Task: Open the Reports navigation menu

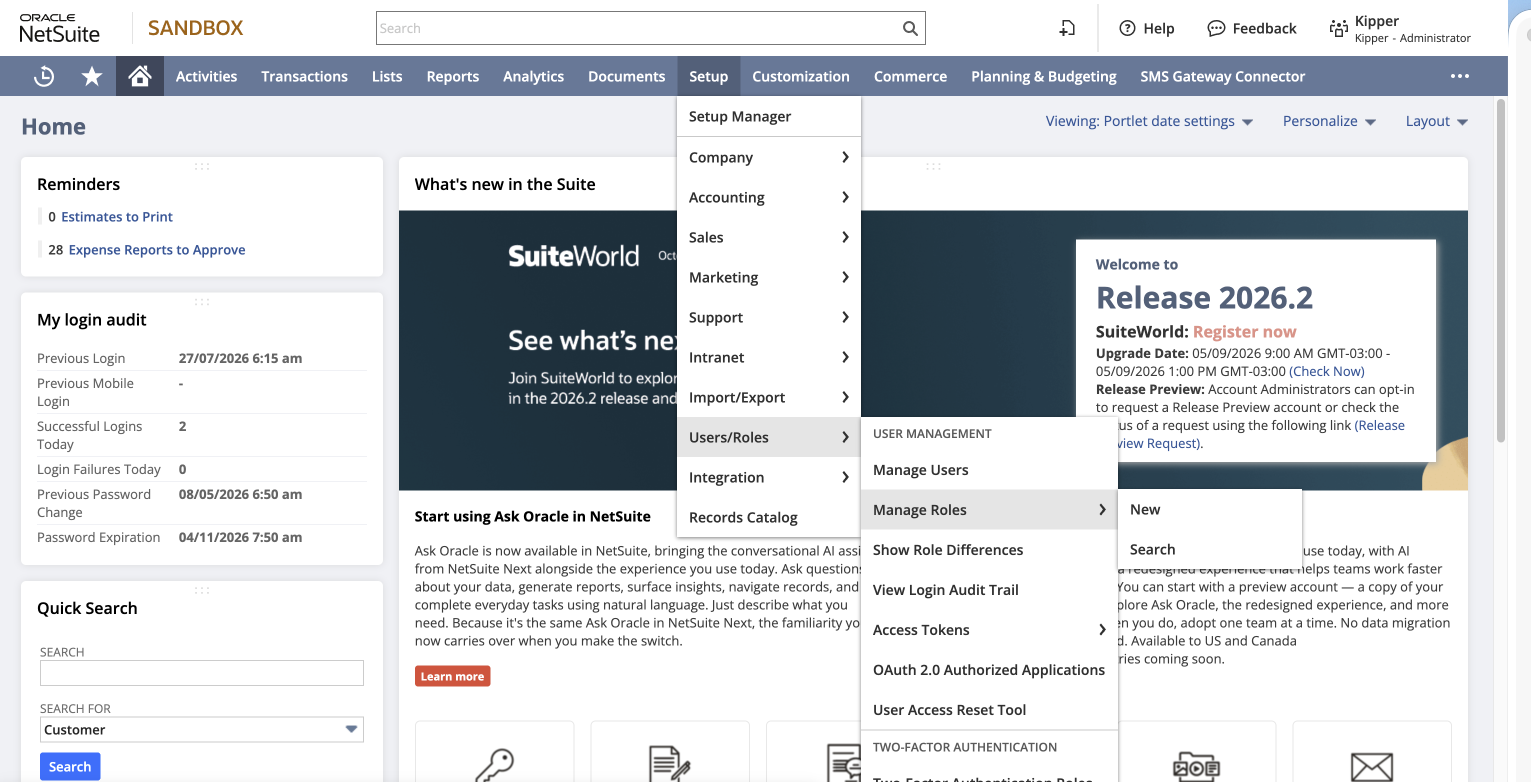Action: pos(452,76)
